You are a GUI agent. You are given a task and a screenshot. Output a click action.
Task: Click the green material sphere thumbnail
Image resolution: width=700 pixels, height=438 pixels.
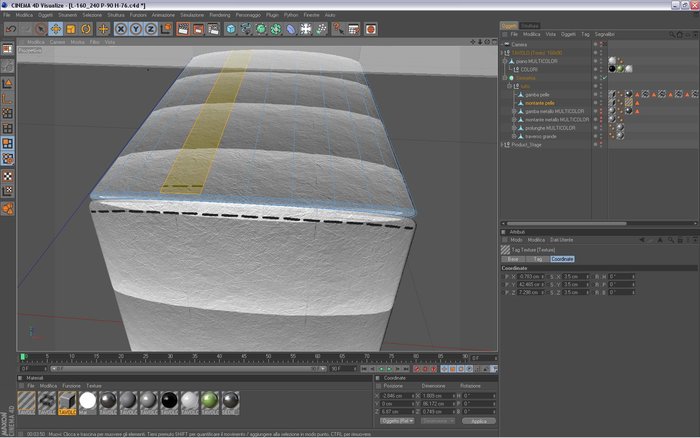pyautogui.click(x=210, y=401)
